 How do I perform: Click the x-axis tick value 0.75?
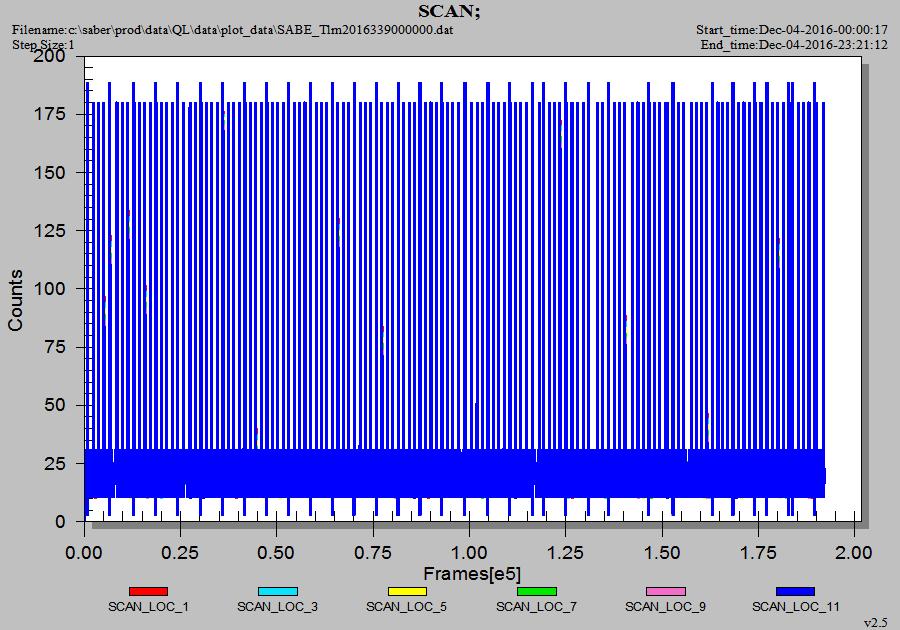coord(373,553)
